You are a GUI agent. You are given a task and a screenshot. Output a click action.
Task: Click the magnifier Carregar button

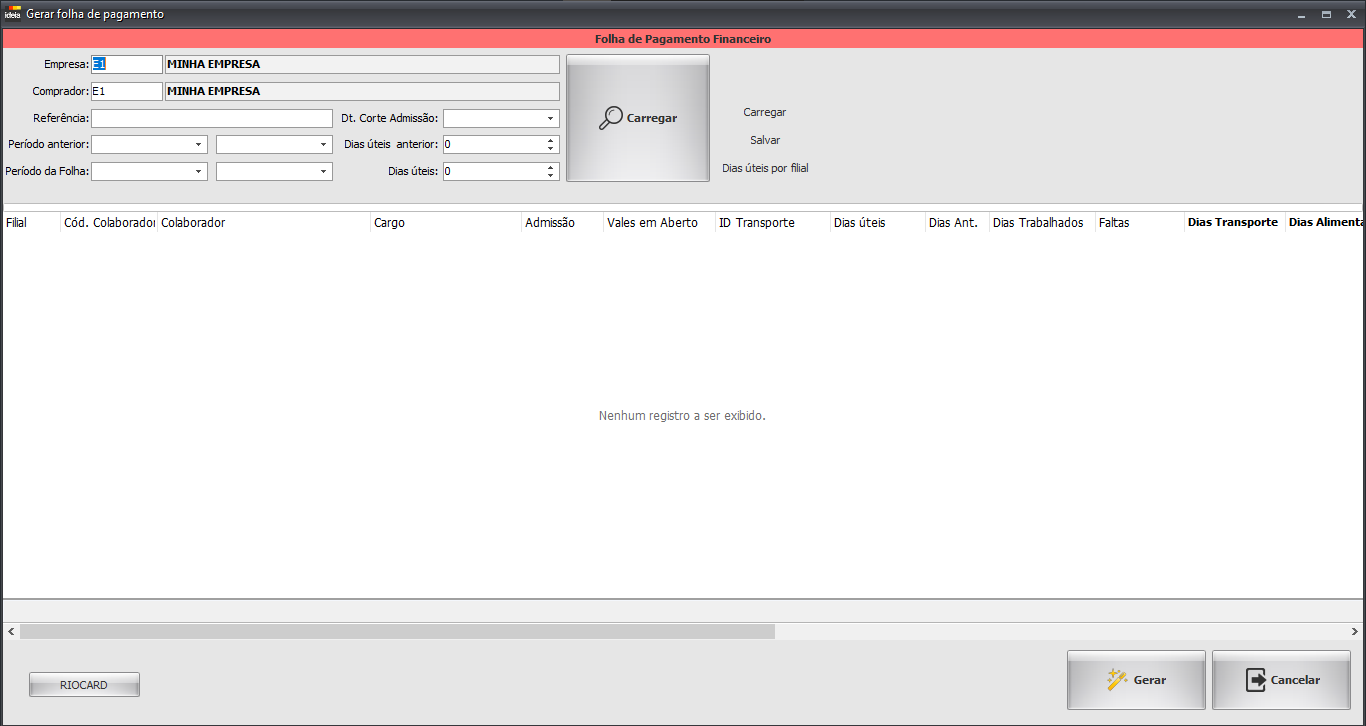pyautogui.click(x=638, y=118)
